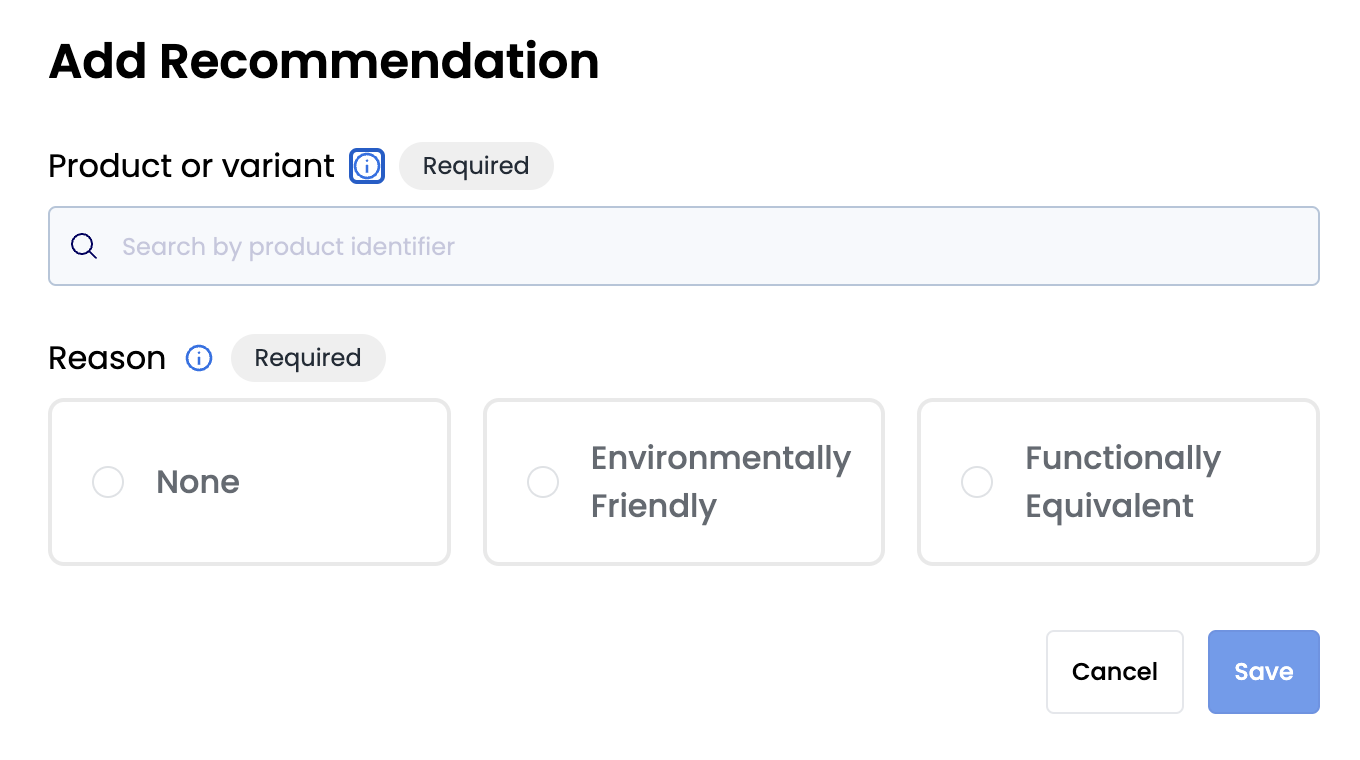This screenshot has width=1360, height=760.
Task: Click the info icon next to Reason
Action: 199,358
